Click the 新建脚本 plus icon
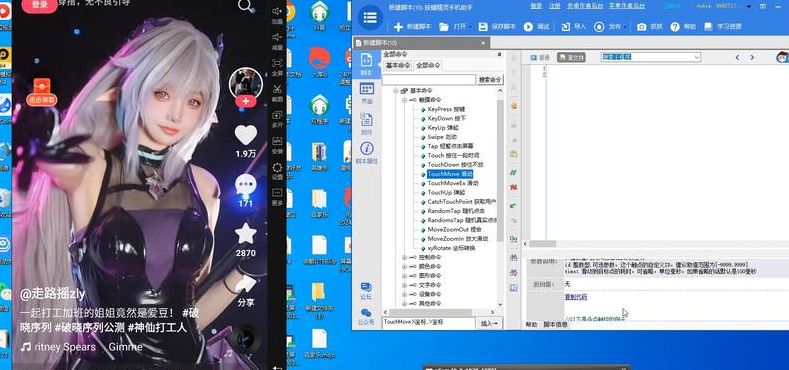This screenshot has height=370, width=789. tap(398, 27)
